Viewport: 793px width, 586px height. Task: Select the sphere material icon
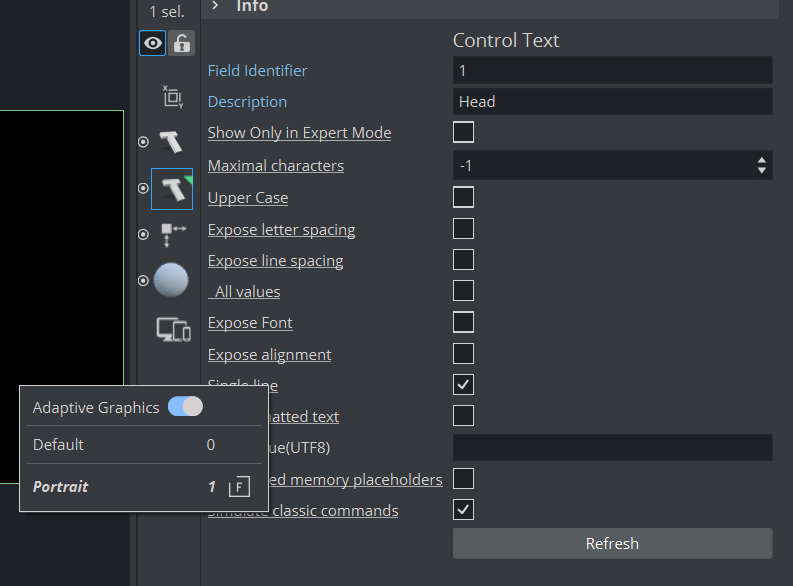[171, 281]
